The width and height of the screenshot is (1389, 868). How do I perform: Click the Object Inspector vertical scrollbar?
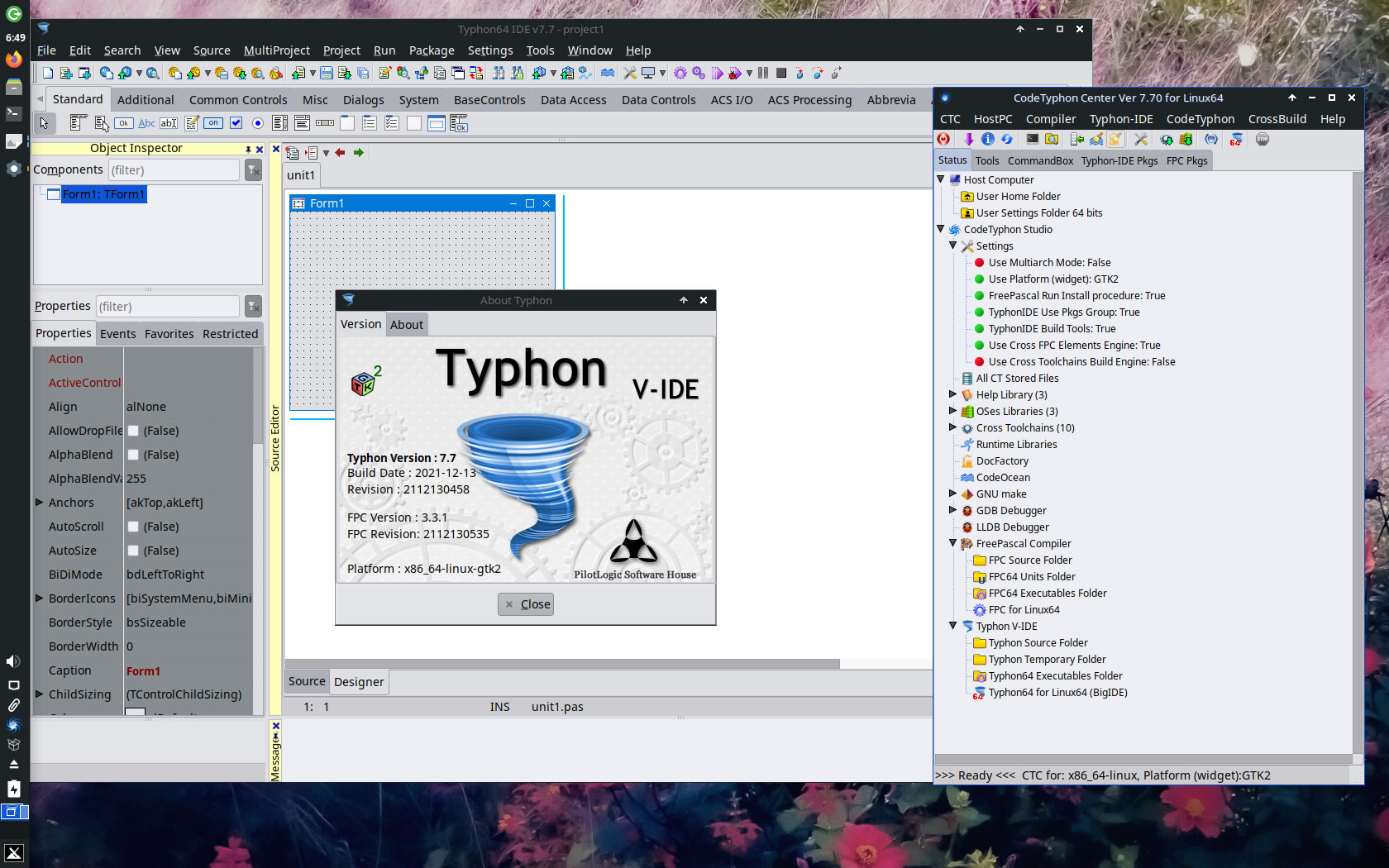(x=258, y=397)
